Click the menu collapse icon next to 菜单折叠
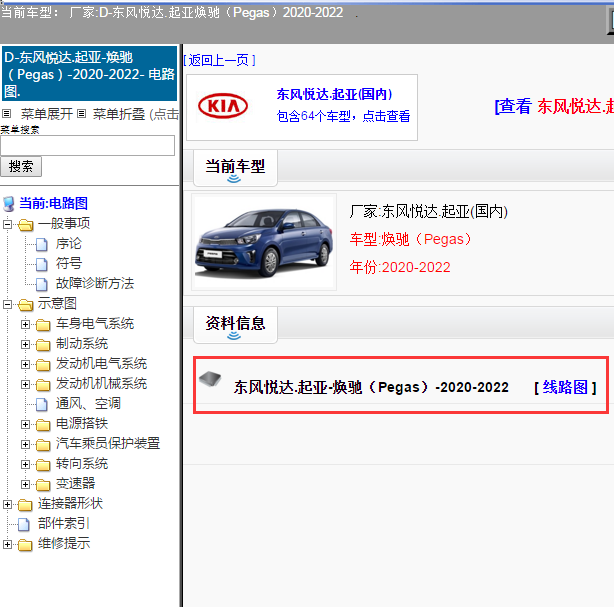Image resolution: width=614 pixels, height=607 pixels. tap(81, 114)
